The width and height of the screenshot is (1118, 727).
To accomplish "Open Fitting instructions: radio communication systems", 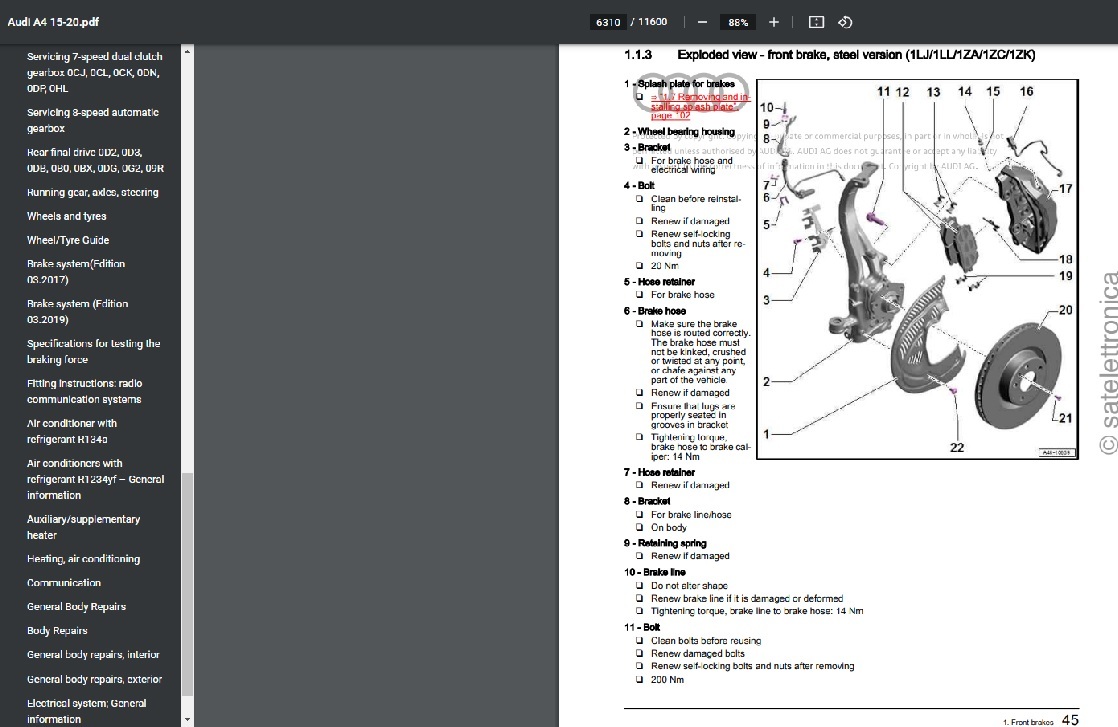I will (x=84, y=391).
